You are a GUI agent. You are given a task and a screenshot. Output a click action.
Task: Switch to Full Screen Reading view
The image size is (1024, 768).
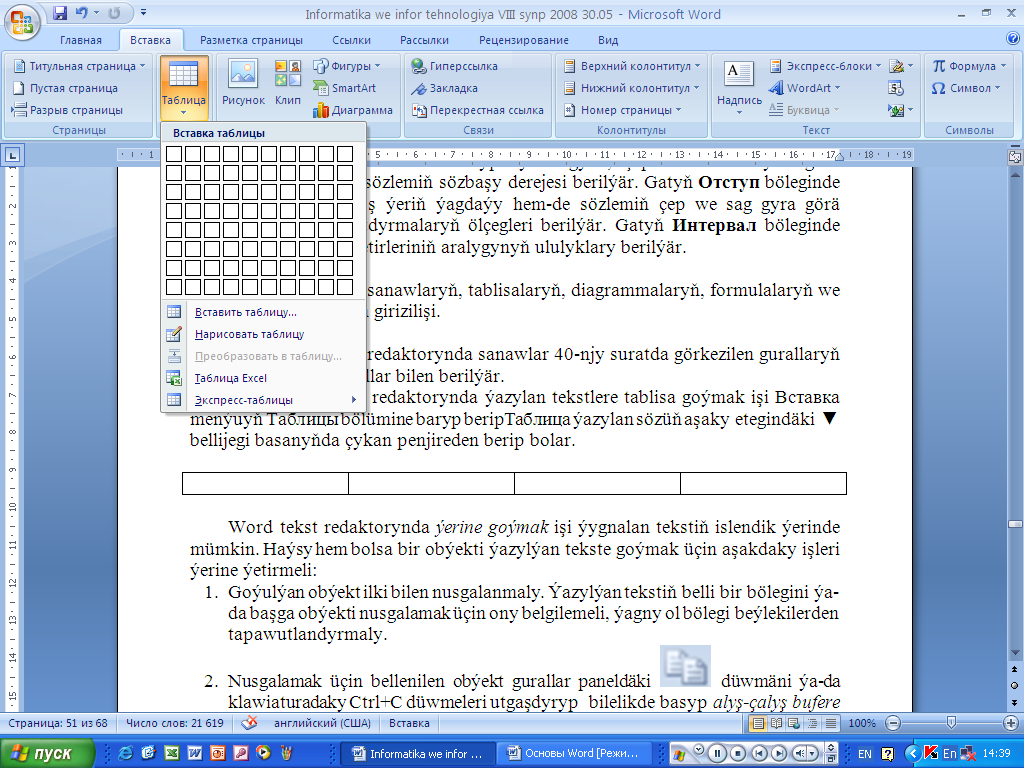click(x=776, y=723)
